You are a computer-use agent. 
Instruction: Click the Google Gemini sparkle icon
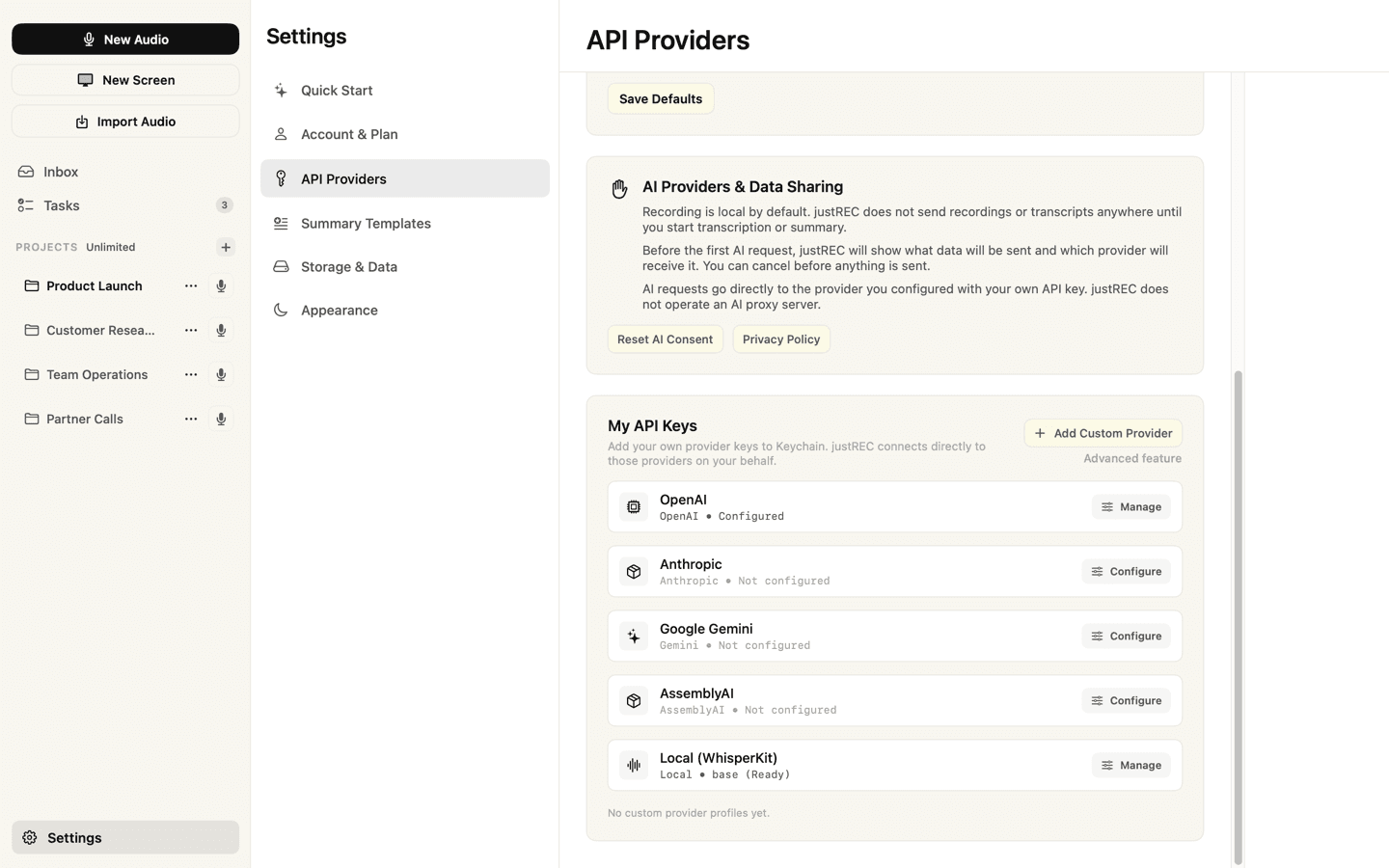[634, 636]
